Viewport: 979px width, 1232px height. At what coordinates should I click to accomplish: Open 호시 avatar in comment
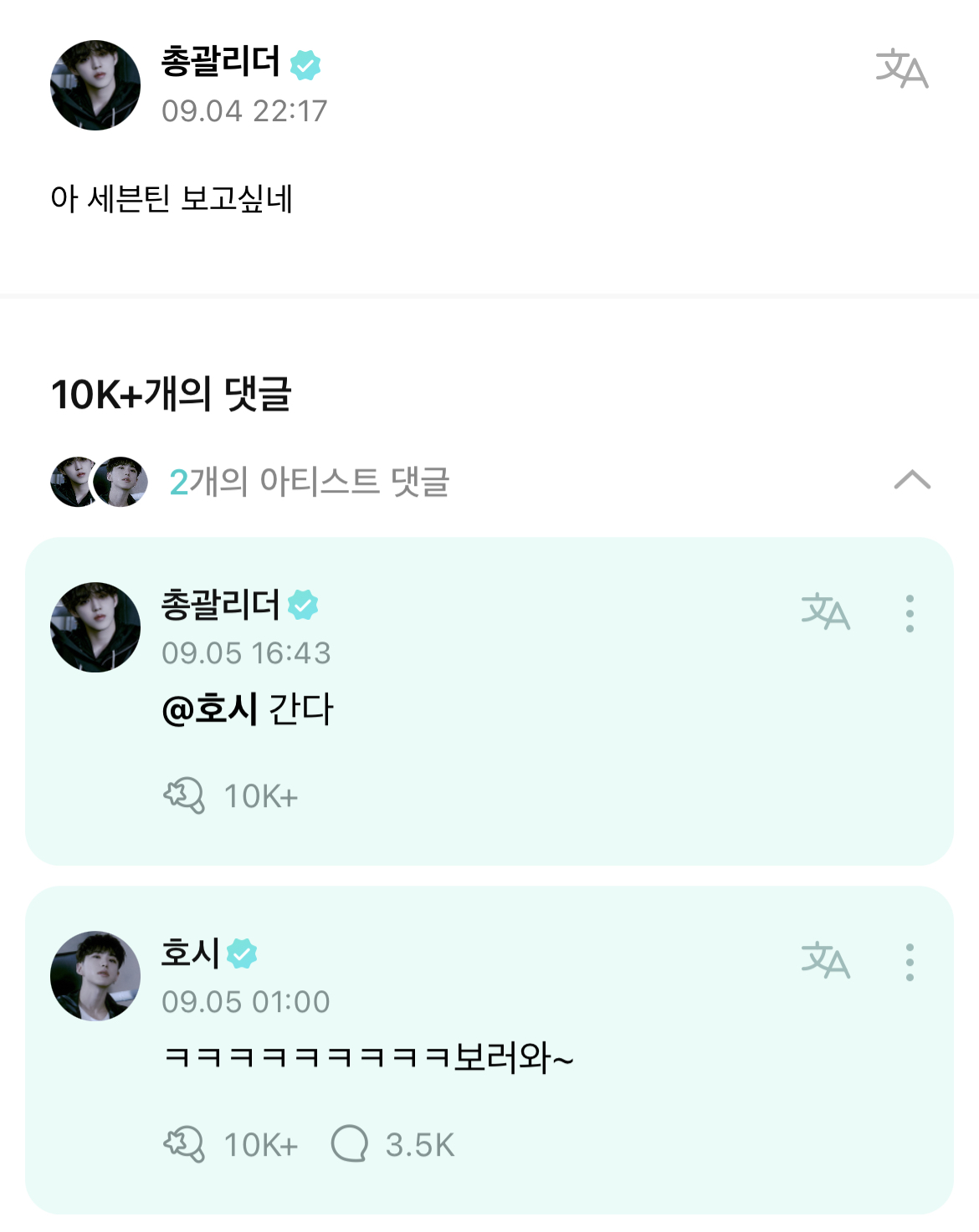click(x=95, y=975)
